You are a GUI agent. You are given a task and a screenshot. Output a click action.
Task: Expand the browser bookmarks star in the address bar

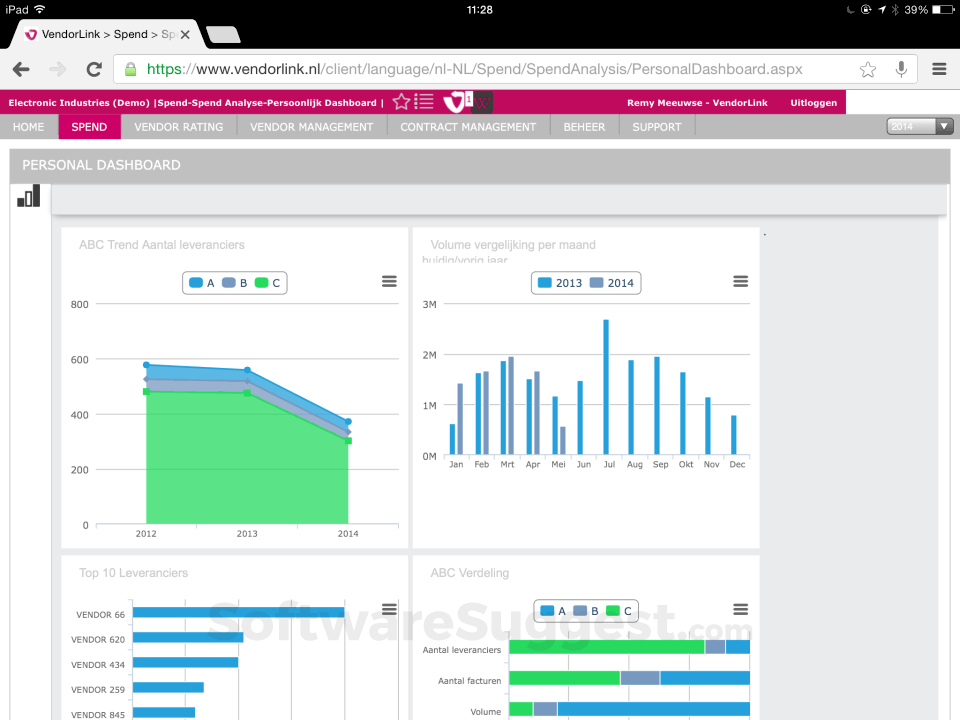point(867,69)
